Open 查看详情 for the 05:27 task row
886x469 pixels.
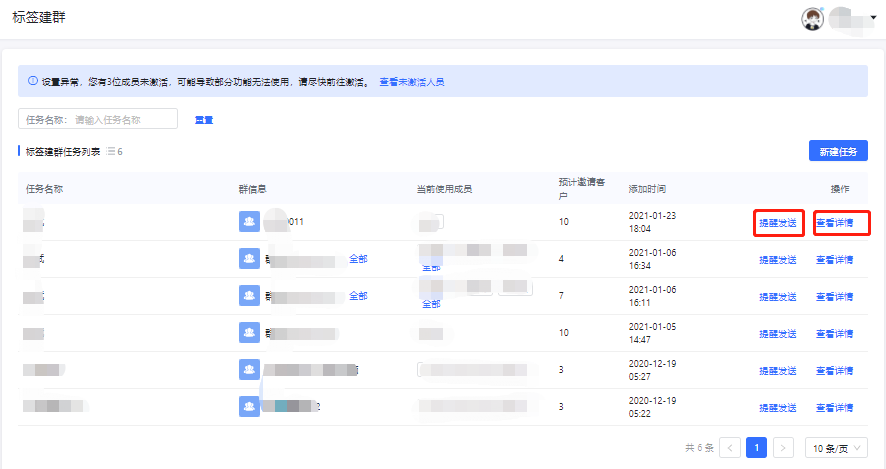click(834, 371)
